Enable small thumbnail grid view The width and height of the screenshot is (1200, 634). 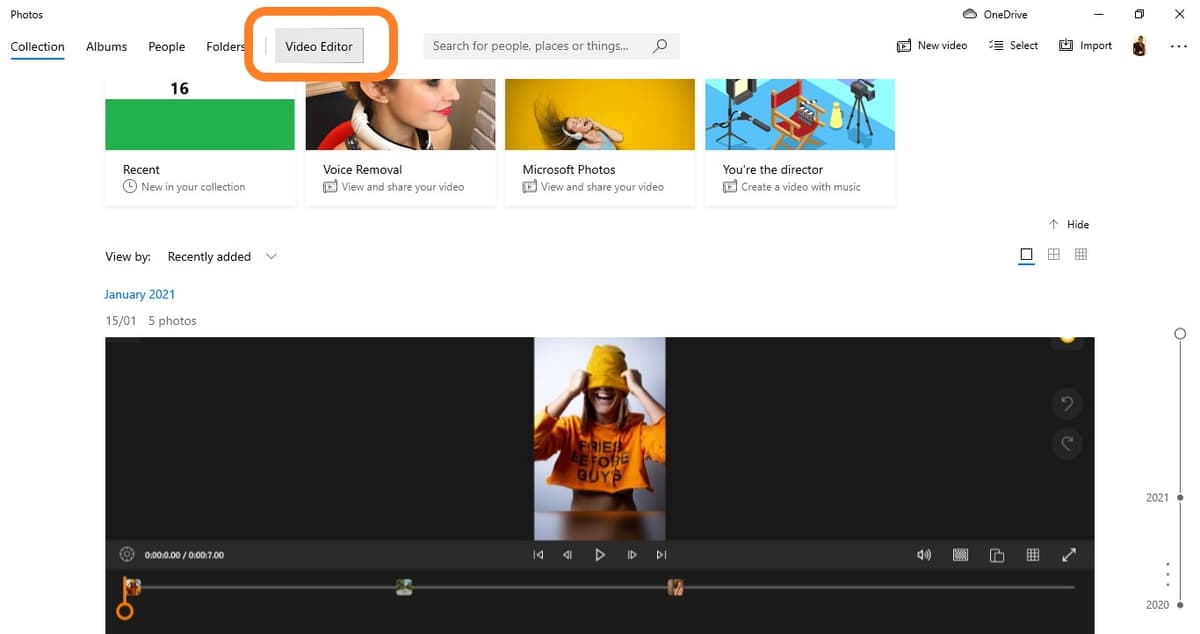(1081, 254)
